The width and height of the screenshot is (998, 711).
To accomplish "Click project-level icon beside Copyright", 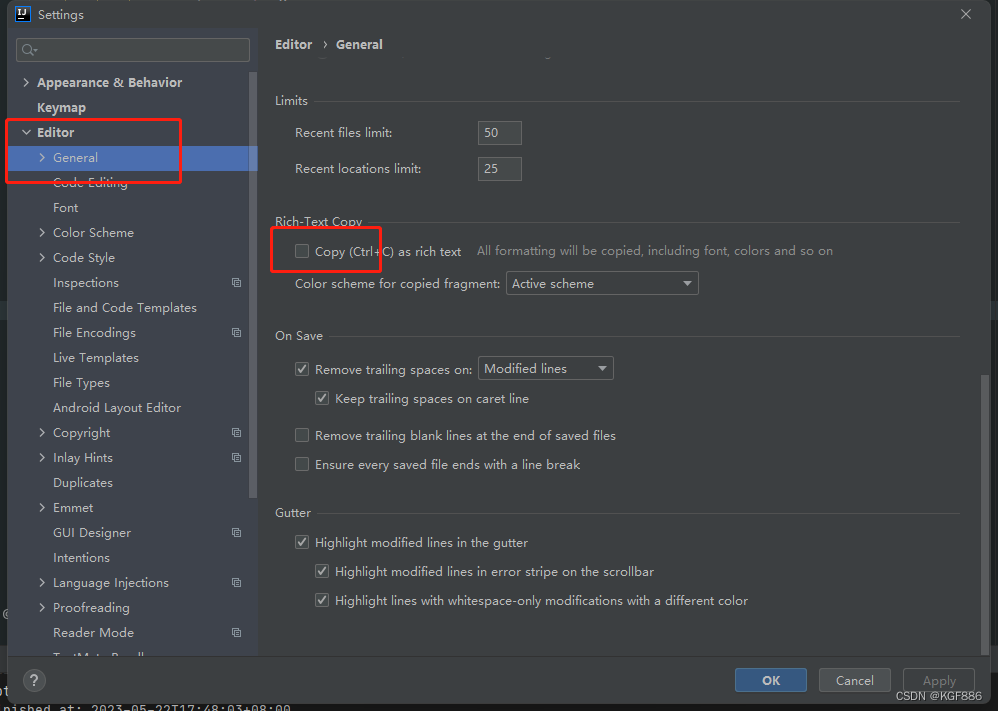I will click(x=236, y=432).
